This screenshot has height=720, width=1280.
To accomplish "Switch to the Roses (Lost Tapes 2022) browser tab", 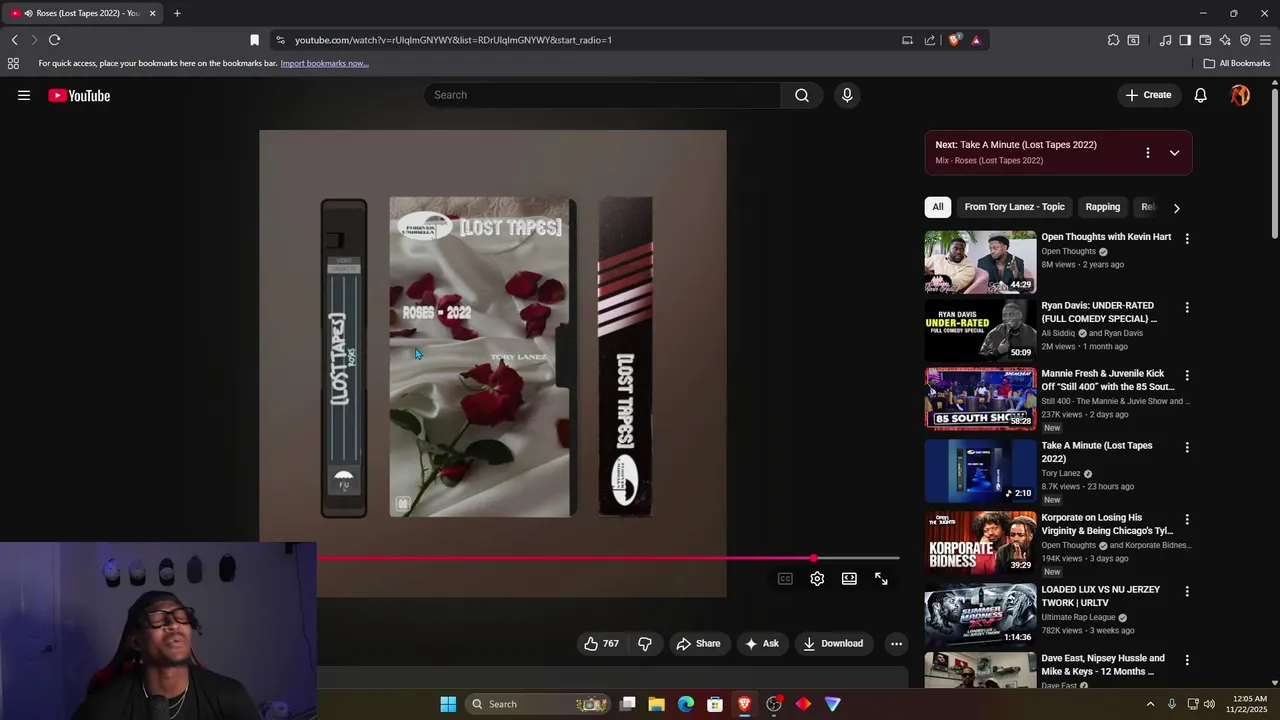I will coord(82,13).
